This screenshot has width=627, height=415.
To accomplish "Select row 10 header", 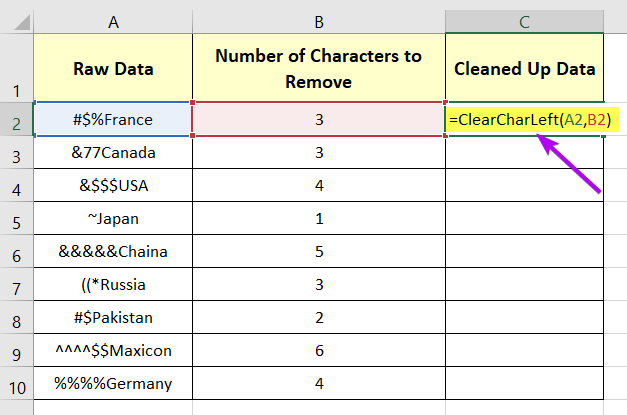I will [16, 383].
